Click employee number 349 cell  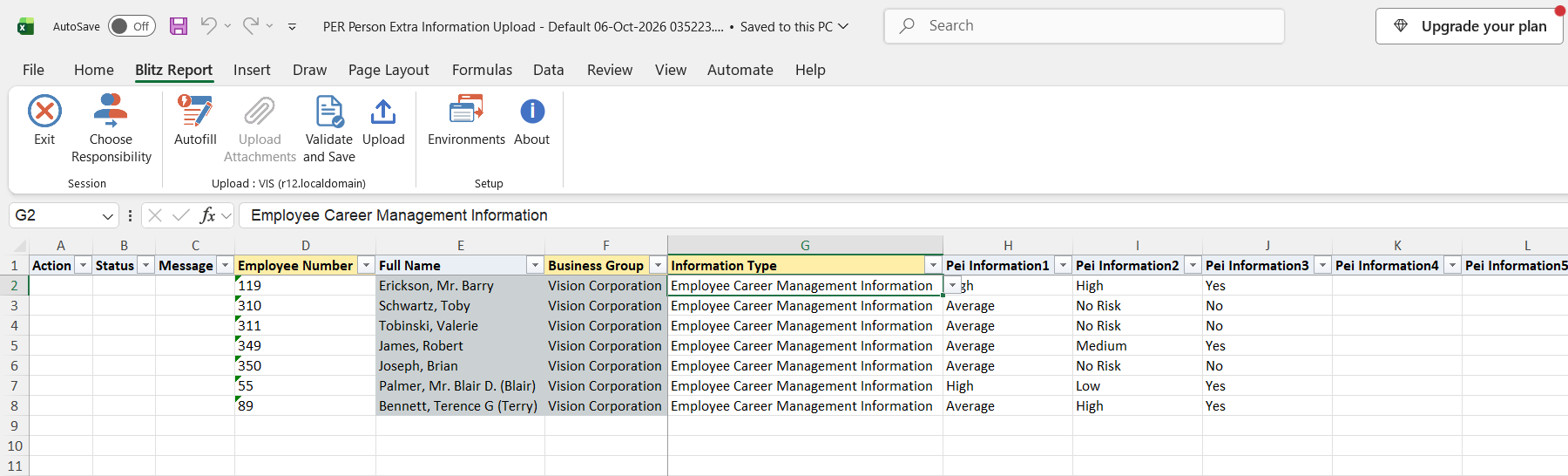click(305, 345)
